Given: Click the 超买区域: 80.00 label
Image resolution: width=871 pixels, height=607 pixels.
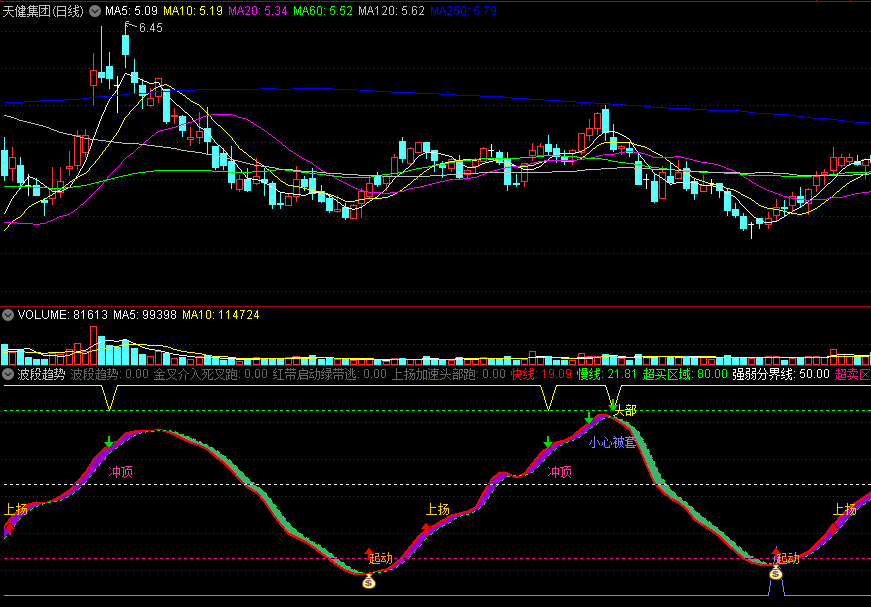Looking at the screenshot, I should coord(685,374).
